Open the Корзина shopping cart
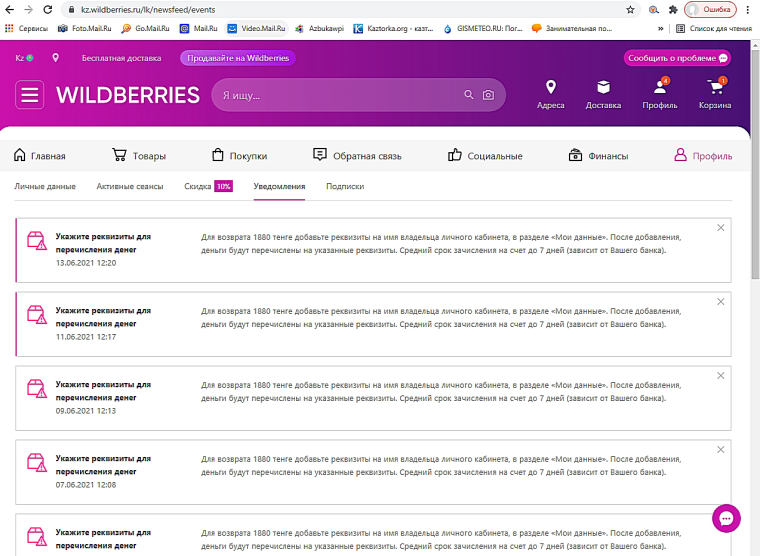The width and height of the screenshot is (760, 556). coord(715,92)
